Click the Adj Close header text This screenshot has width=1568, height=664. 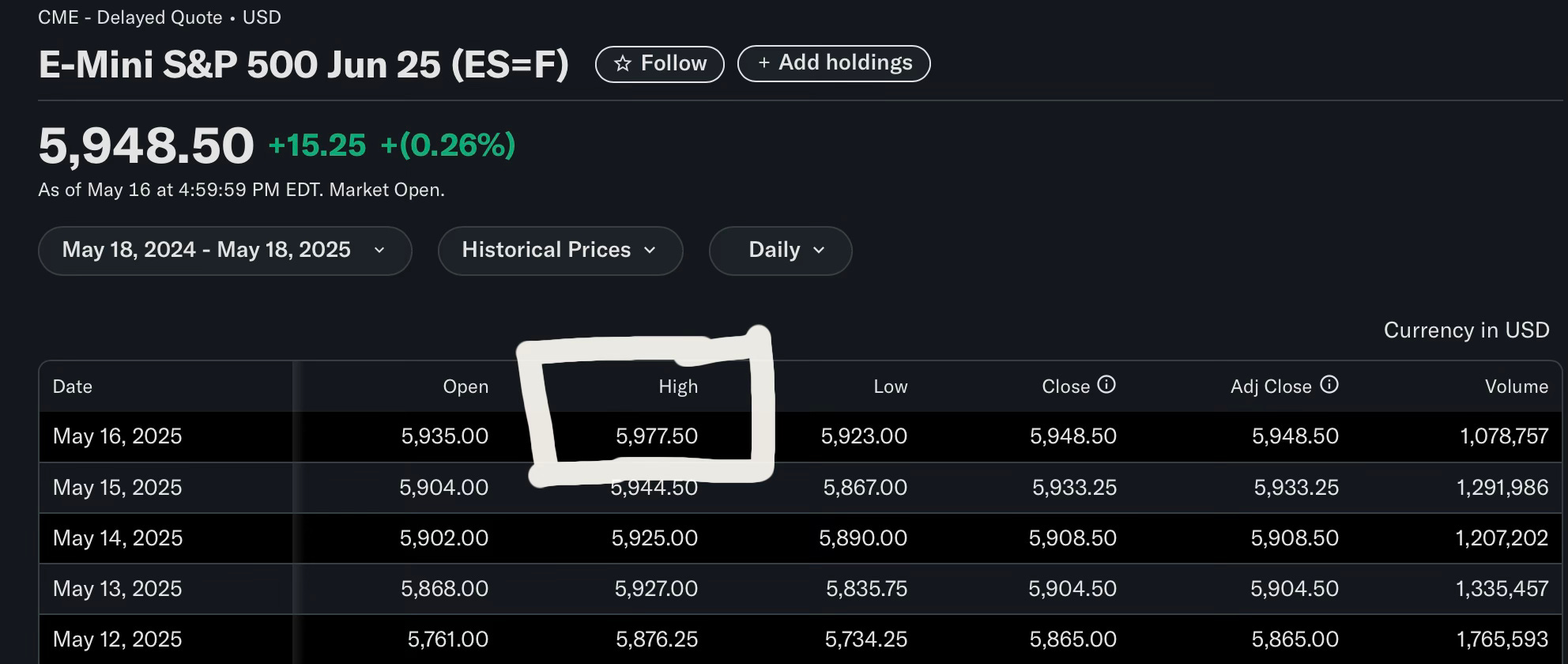pyautogui.click(x=1271, y=387)
